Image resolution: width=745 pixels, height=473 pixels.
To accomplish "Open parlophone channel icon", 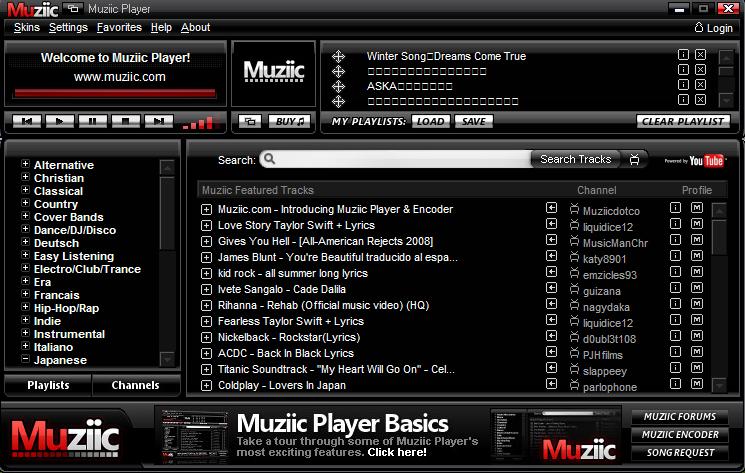I will click(x=574, y=385).
